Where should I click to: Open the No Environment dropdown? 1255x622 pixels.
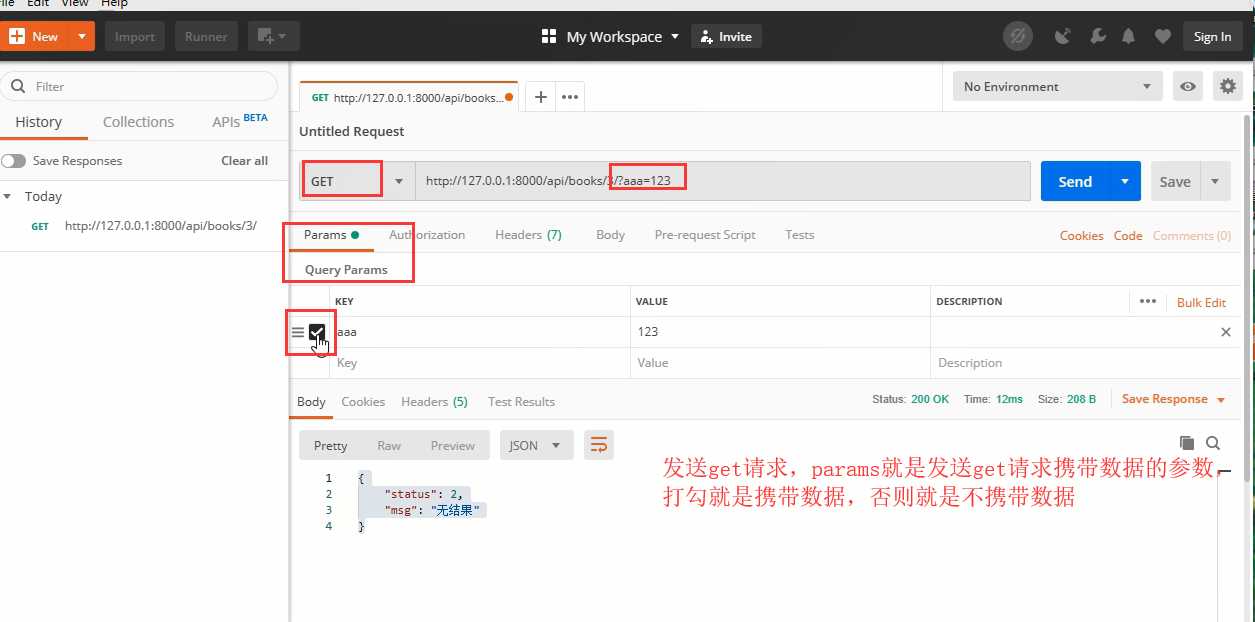coord(1057,87)
